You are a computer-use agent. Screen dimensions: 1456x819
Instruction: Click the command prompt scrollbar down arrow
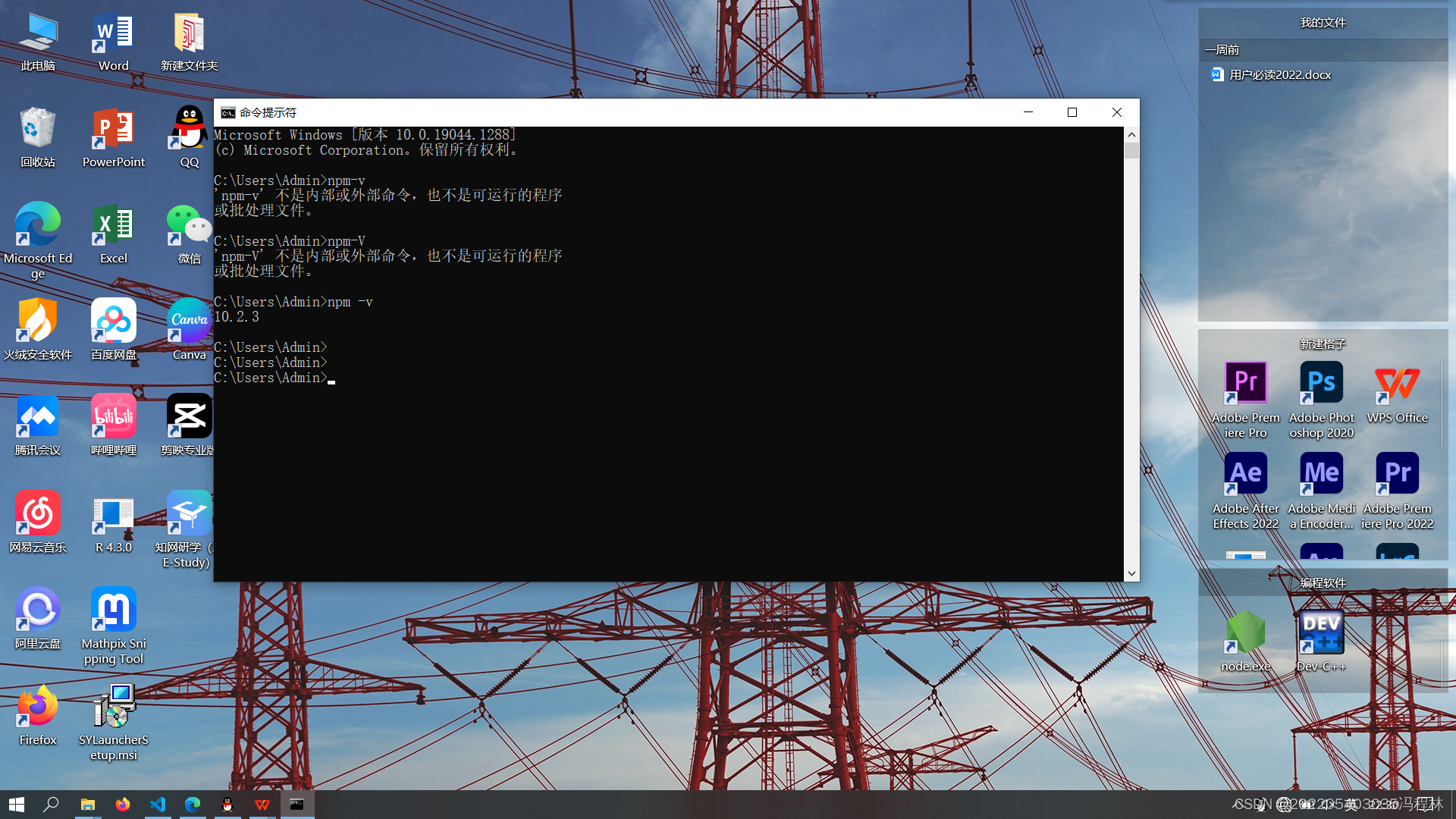[x=1131, y=573]
